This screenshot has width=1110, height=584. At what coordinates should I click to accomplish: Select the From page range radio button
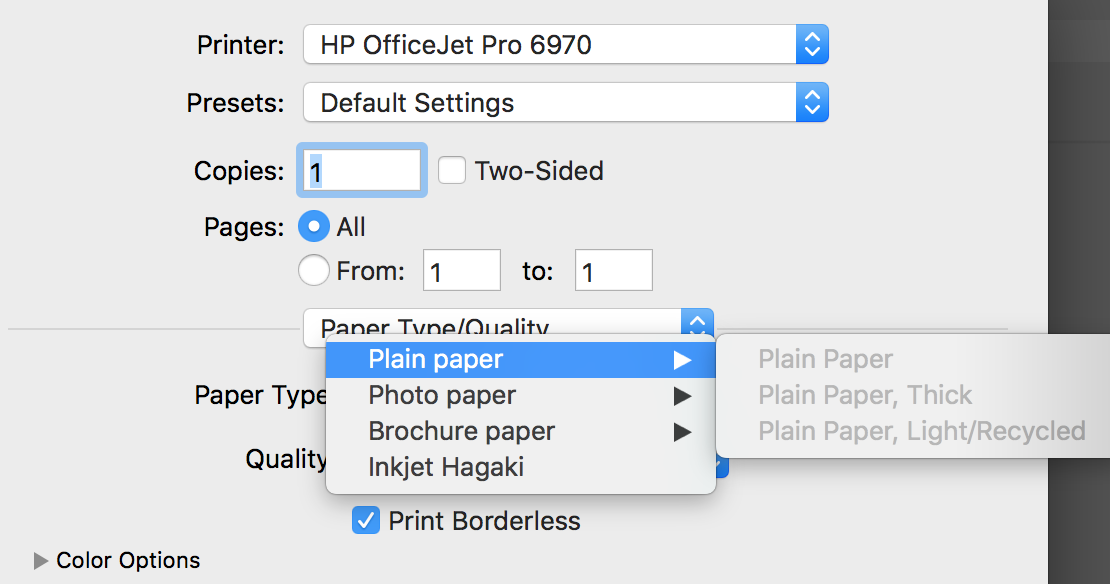tap(314, 270)
